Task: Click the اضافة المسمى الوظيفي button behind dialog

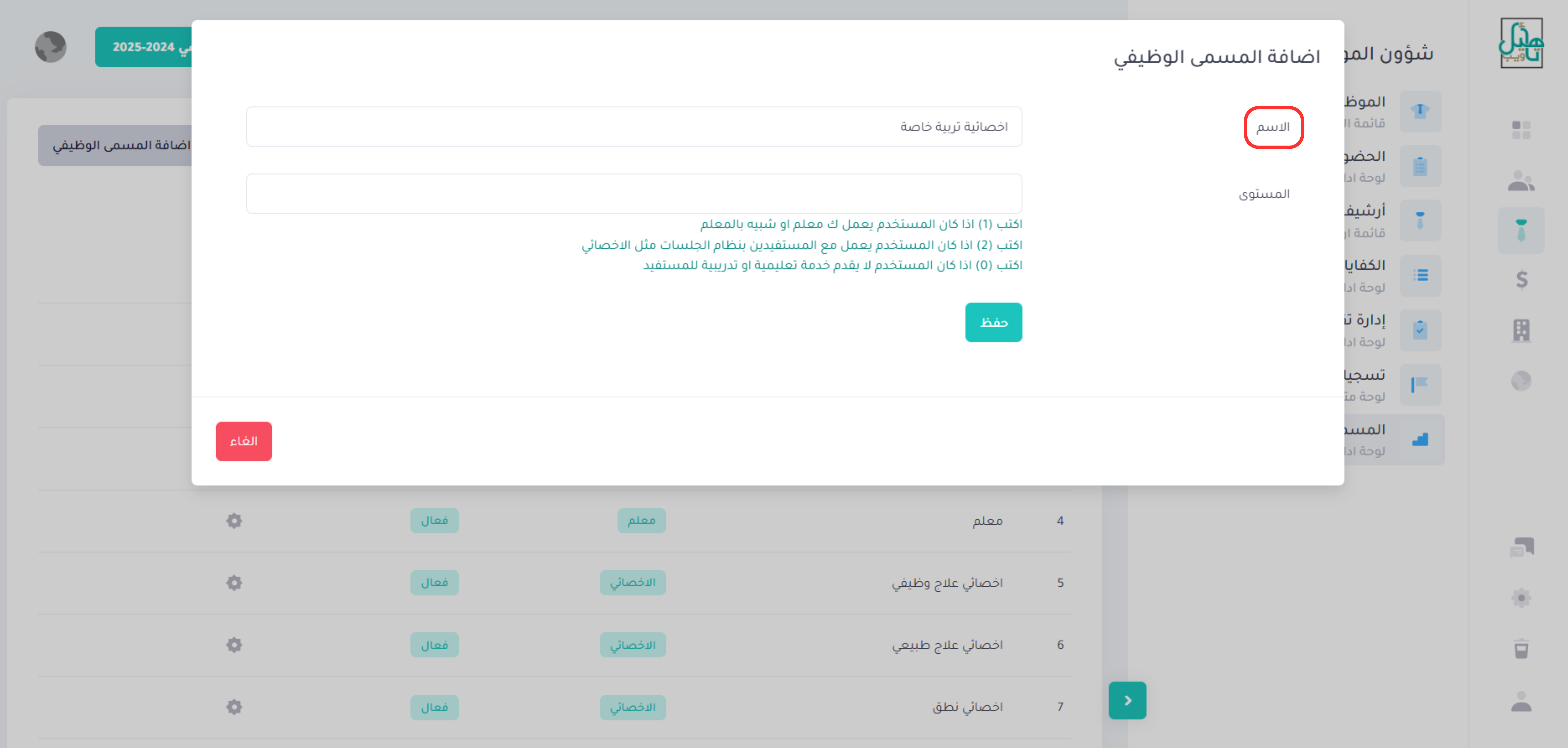Action: (x=115, y=146)
